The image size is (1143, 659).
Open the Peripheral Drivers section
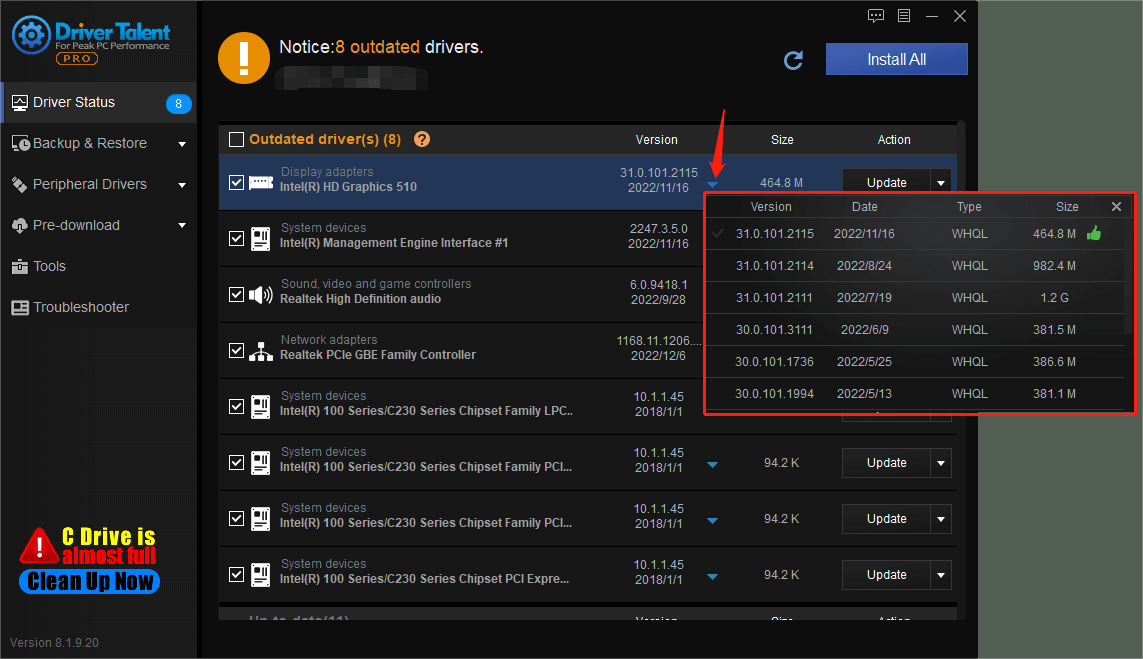tap(98, 184)
